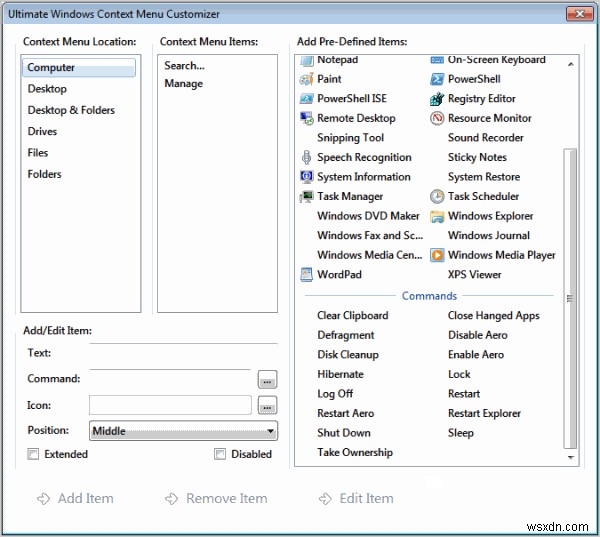Click the Registry Editor icon
Image resolution: width=600 pixels, height=537 pixels.
[x=437, y=99]
